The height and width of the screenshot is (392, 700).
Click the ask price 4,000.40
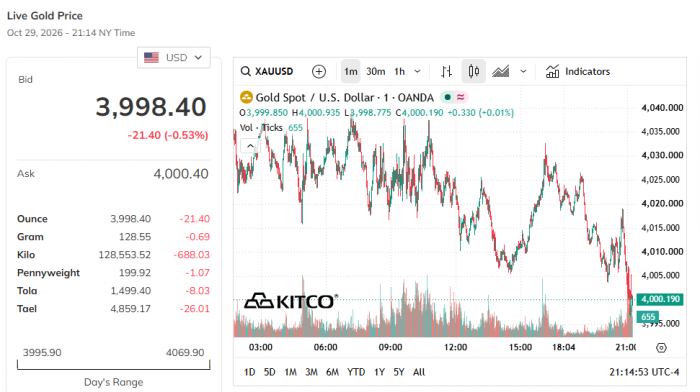pyautogui.click(x=181, y=174)
